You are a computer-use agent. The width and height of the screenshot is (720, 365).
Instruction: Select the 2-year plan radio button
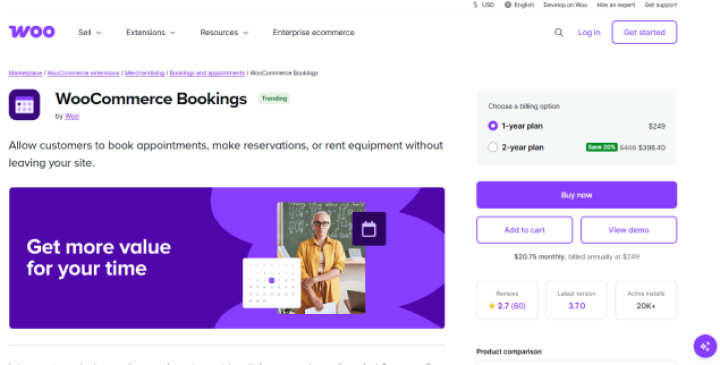pos(493,147)
